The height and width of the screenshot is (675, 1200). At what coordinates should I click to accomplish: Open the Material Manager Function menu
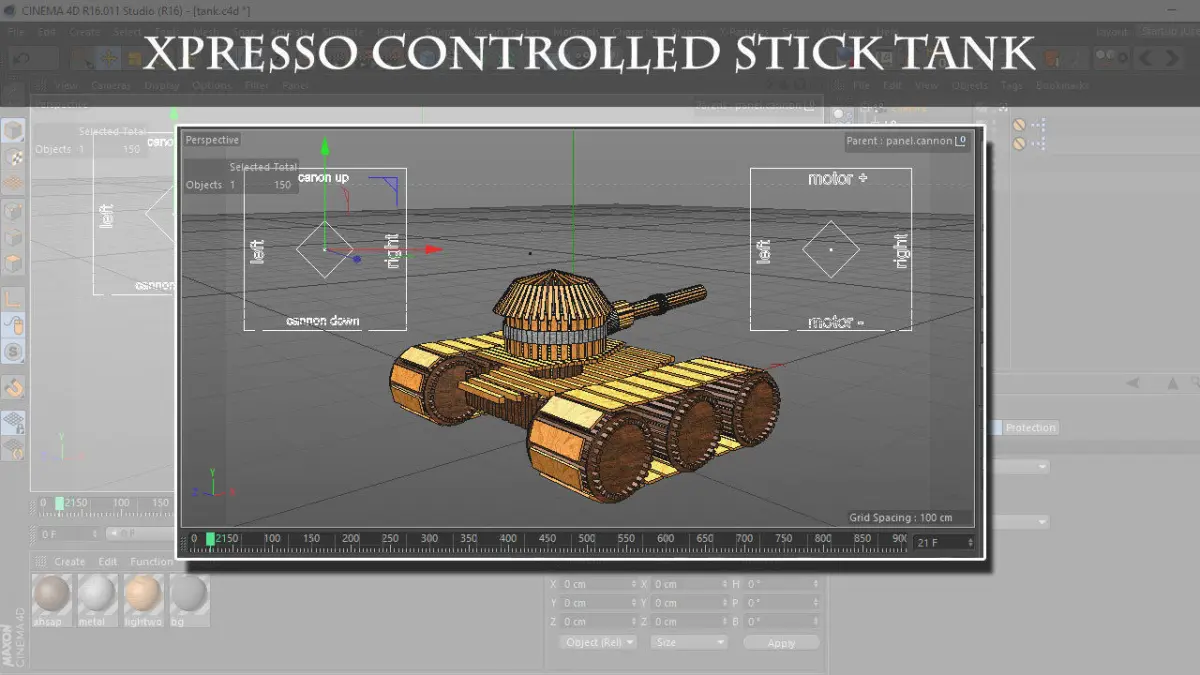click(151, 562)
